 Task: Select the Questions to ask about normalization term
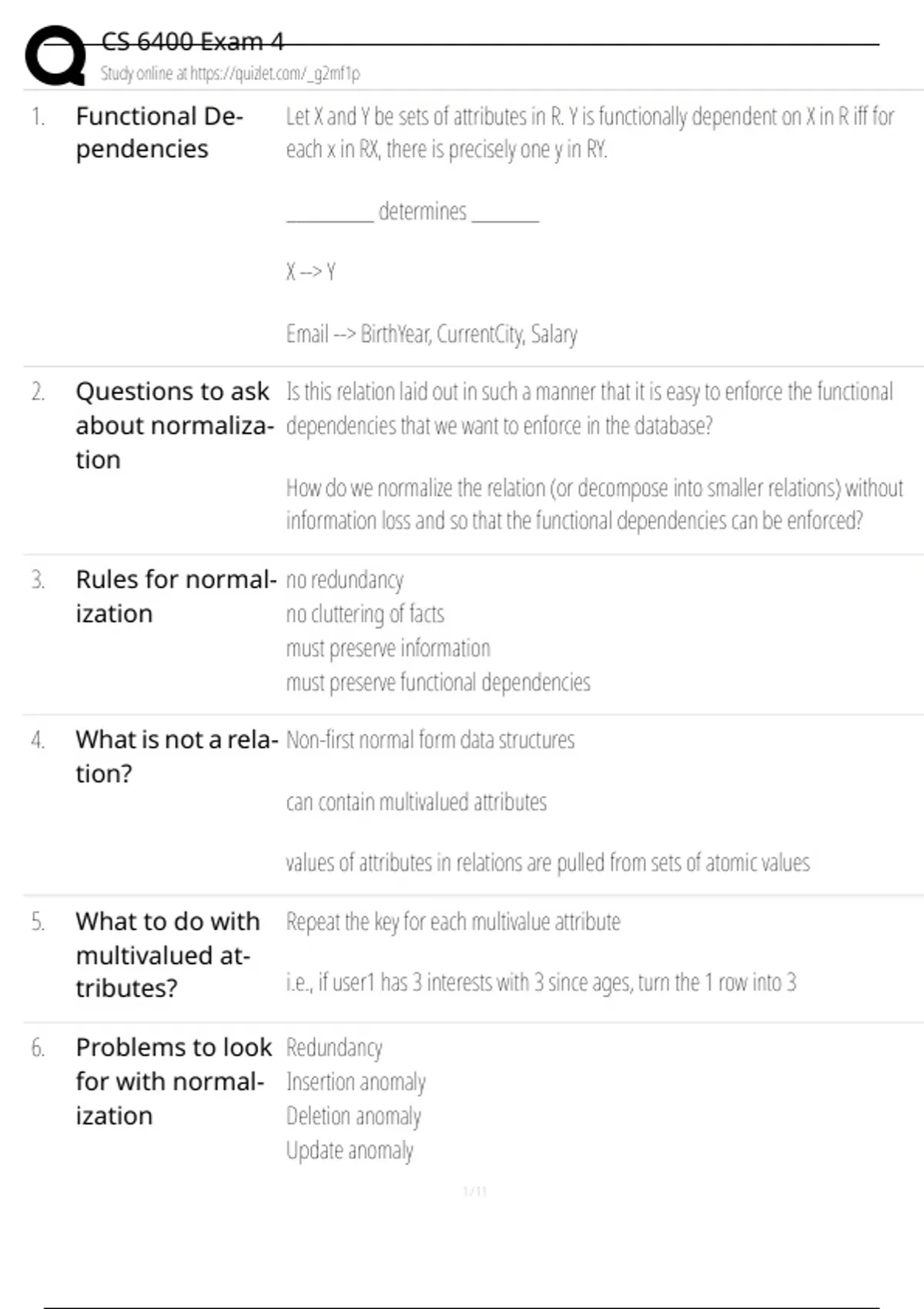[174, 425]
